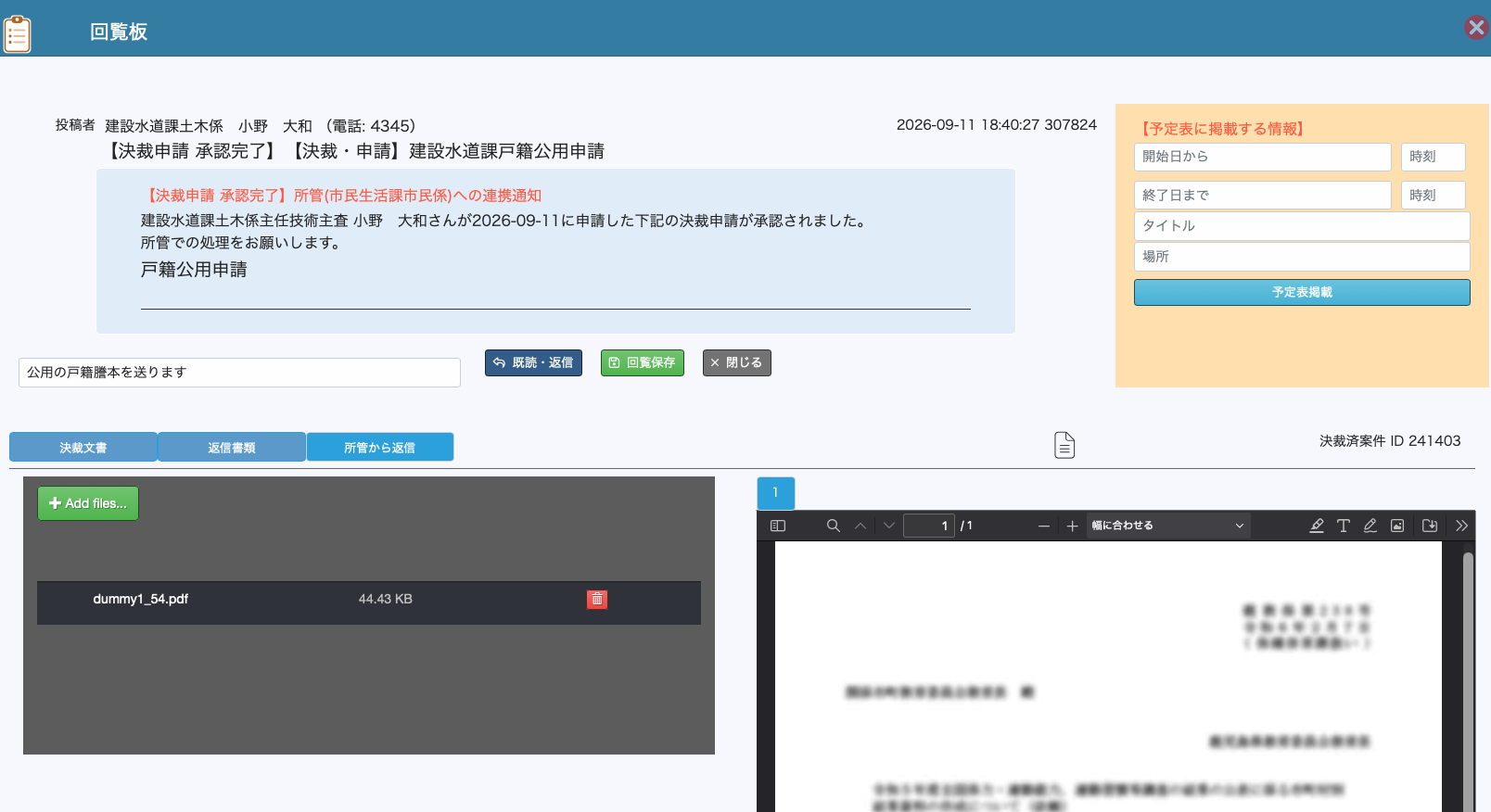Toggle the PDF viewer sidebar
The width and height of the screenshot is (1491, 812).
778,526
